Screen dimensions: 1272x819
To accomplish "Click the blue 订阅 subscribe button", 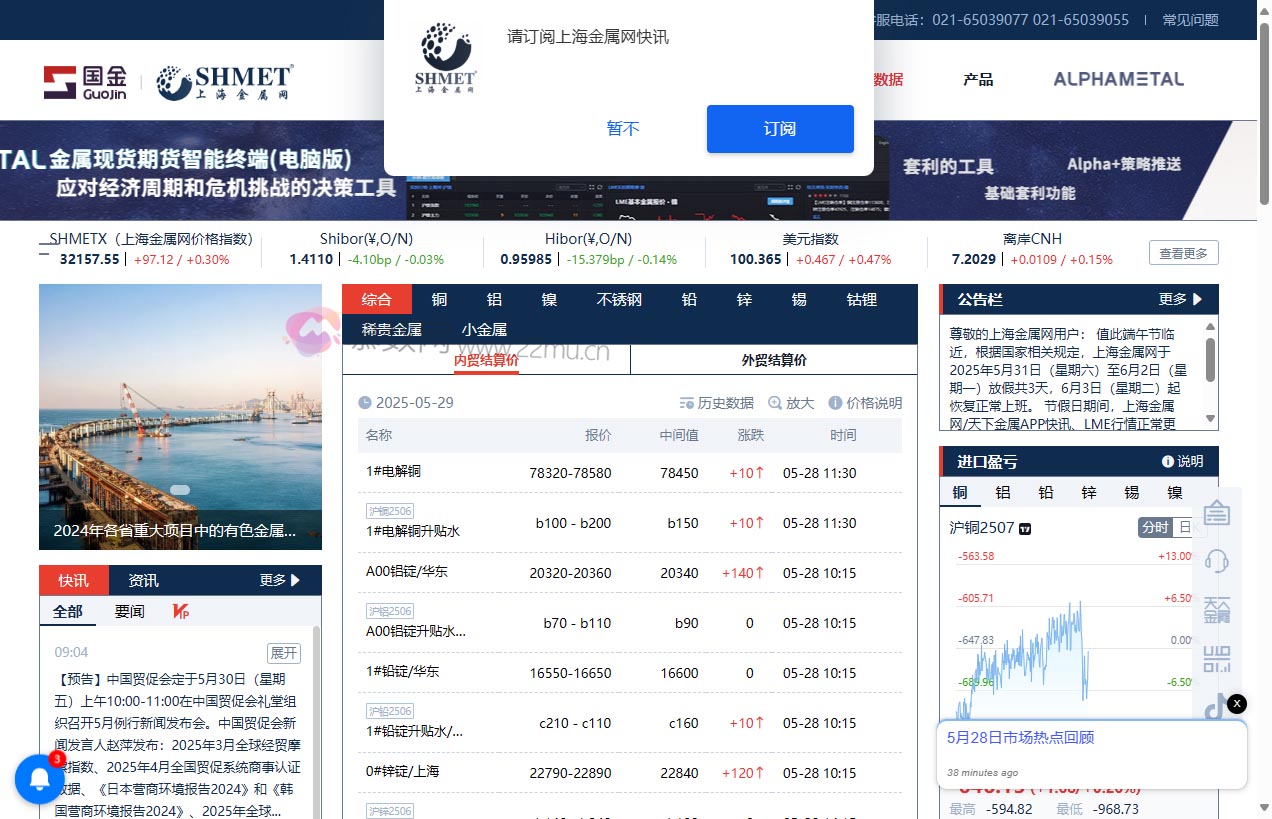I will 779,129.
